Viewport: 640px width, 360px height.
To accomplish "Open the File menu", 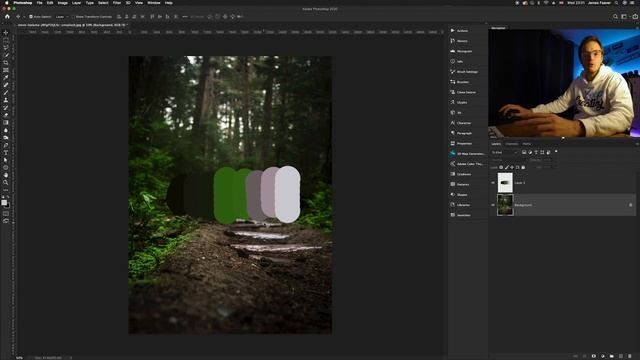I will [x=39, y=3].
